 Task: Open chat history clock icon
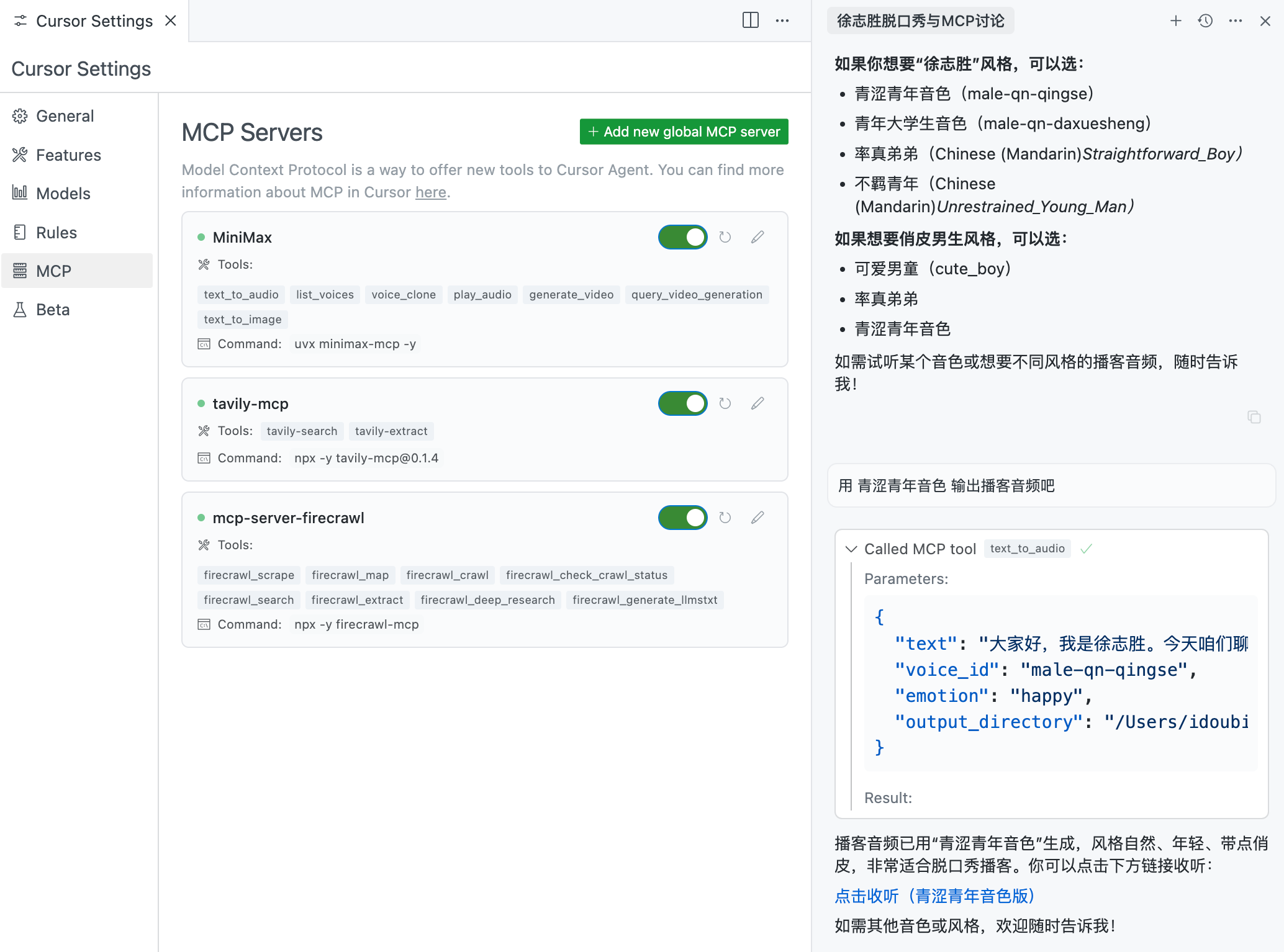[1205, 20]
